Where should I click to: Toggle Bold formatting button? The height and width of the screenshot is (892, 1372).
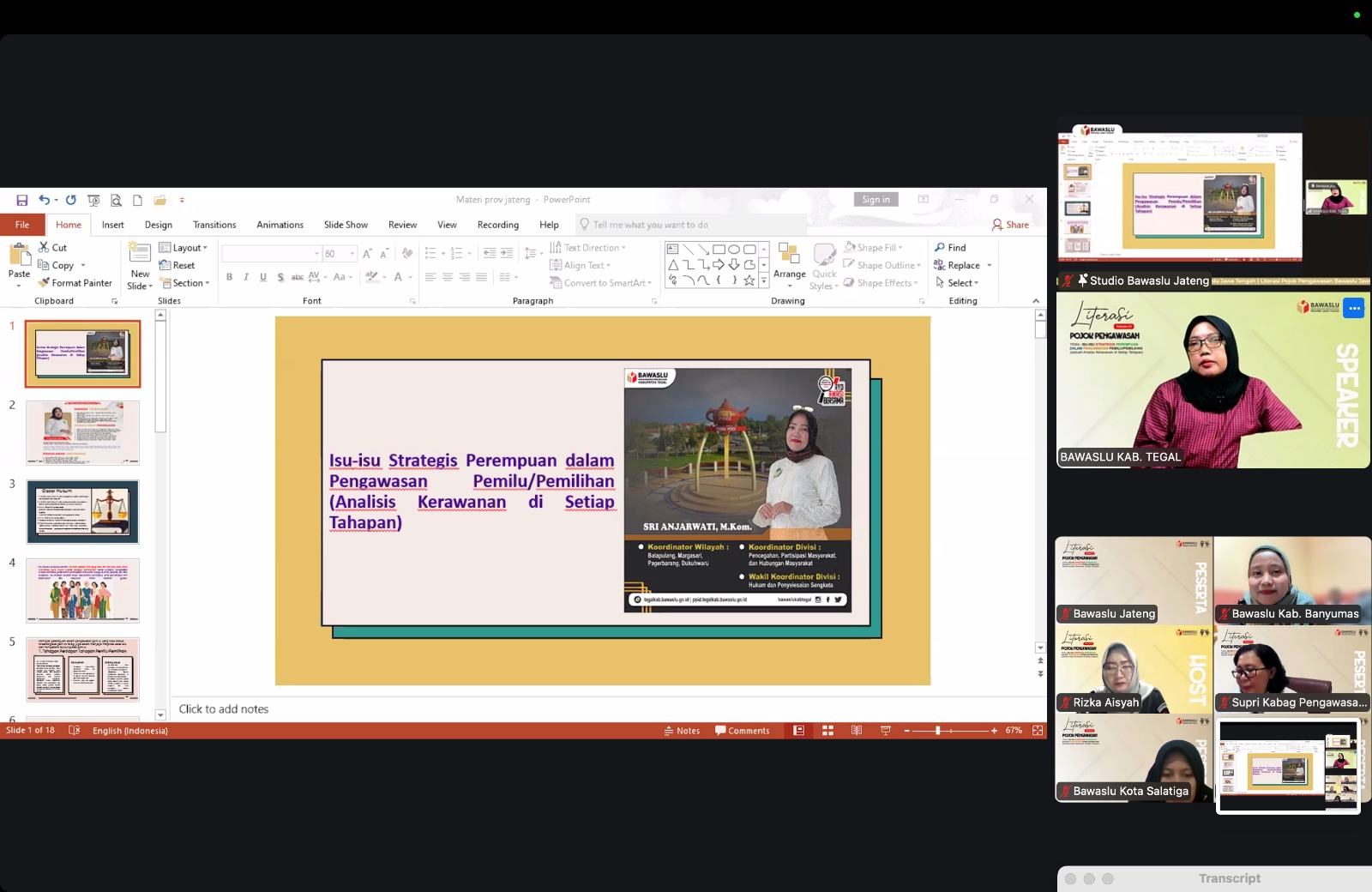pyautogui.click(x=229, y=277)
